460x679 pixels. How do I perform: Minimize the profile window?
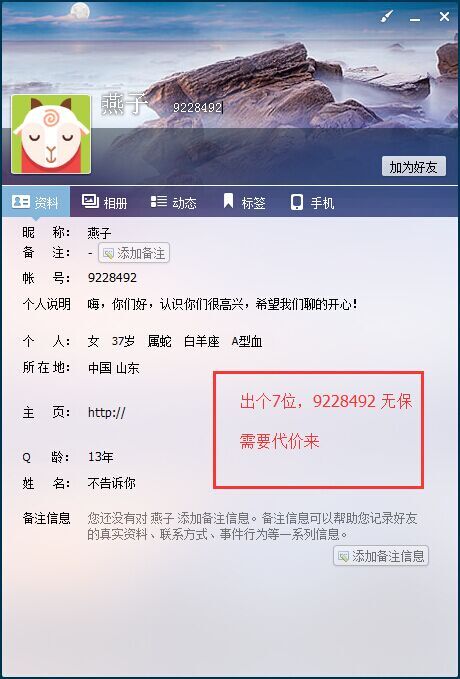[415, 19]
